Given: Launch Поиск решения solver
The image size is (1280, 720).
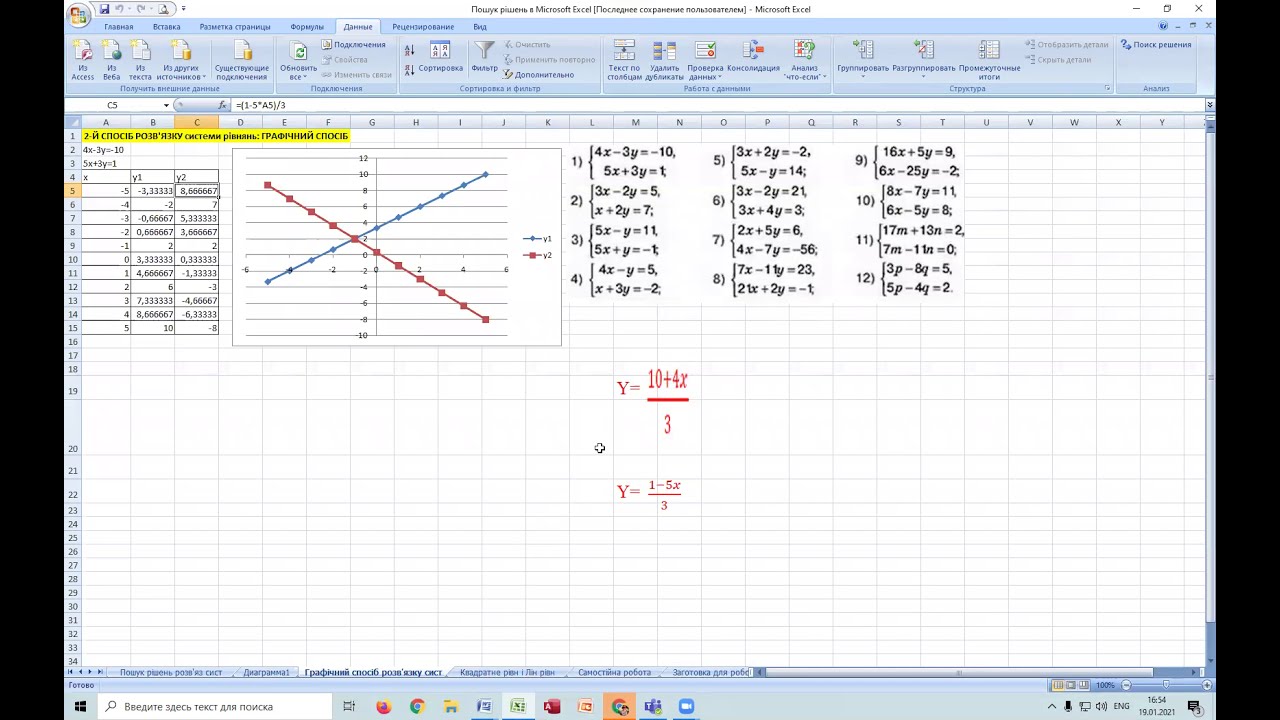Looking at the screenshot, I should click(1156, 45).
